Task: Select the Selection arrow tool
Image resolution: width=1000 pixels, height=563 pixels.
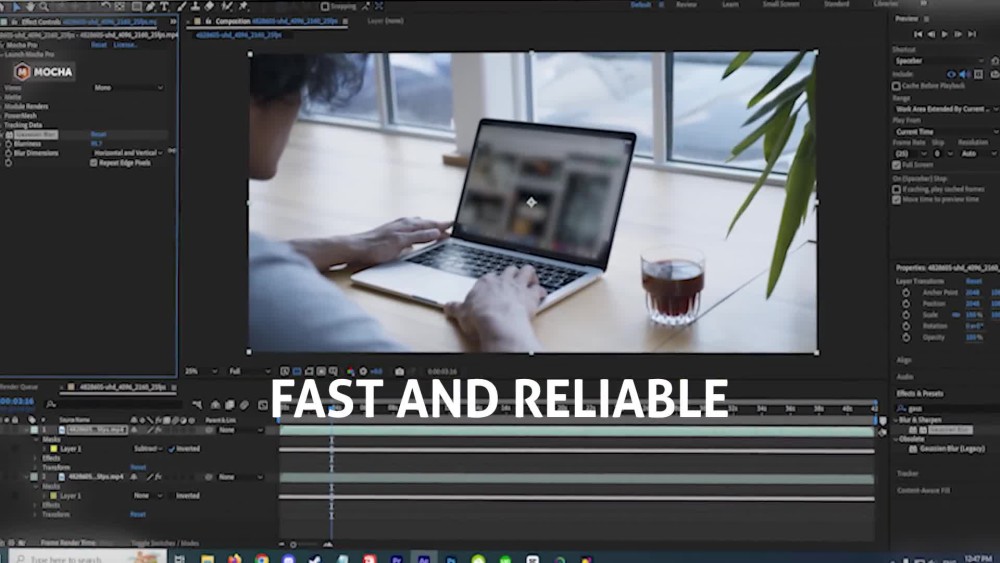Action: (x=17, y=6)
